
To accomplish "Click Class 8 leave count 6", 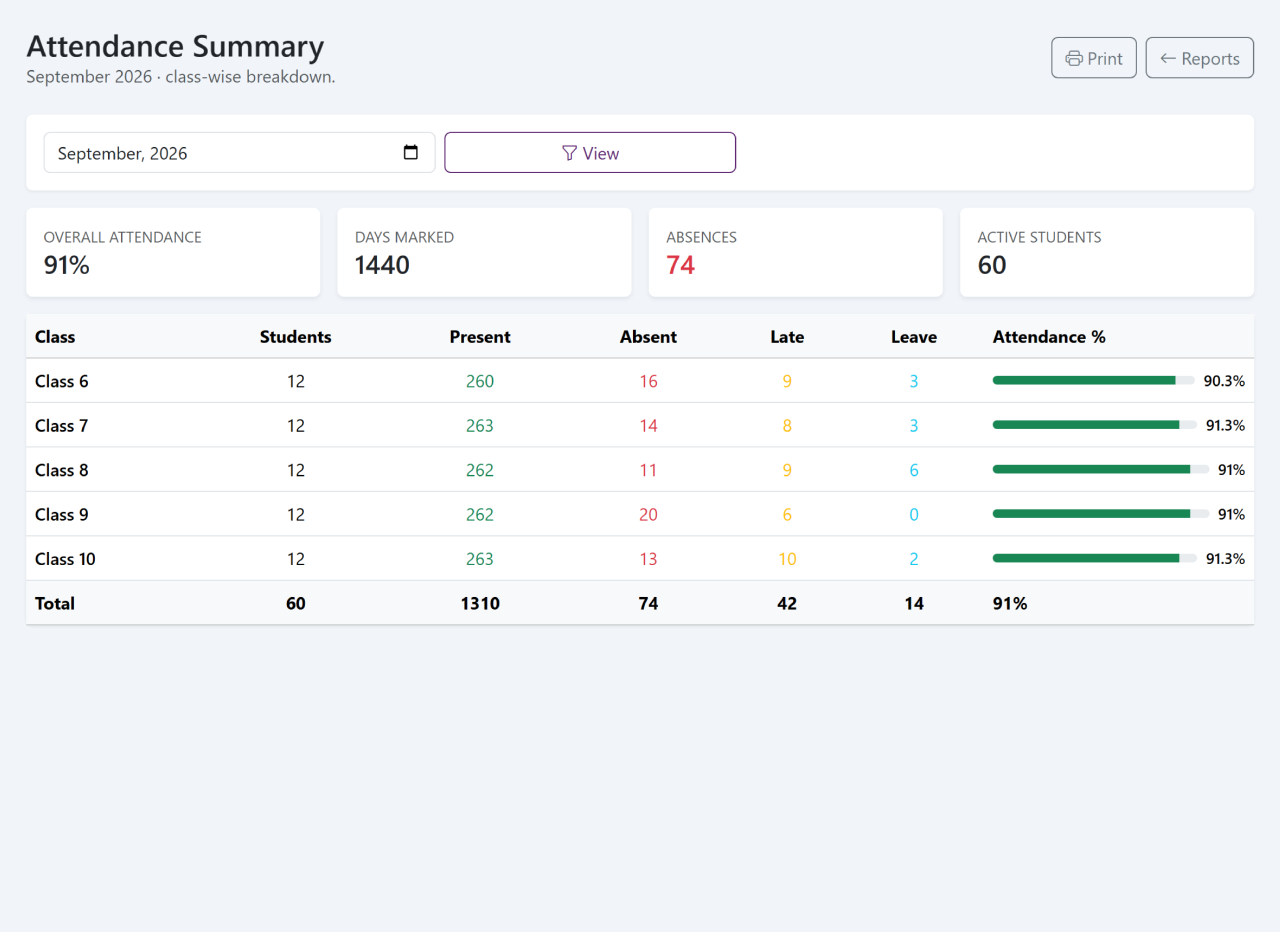I will pyautogui.click(x=914, y=470).
